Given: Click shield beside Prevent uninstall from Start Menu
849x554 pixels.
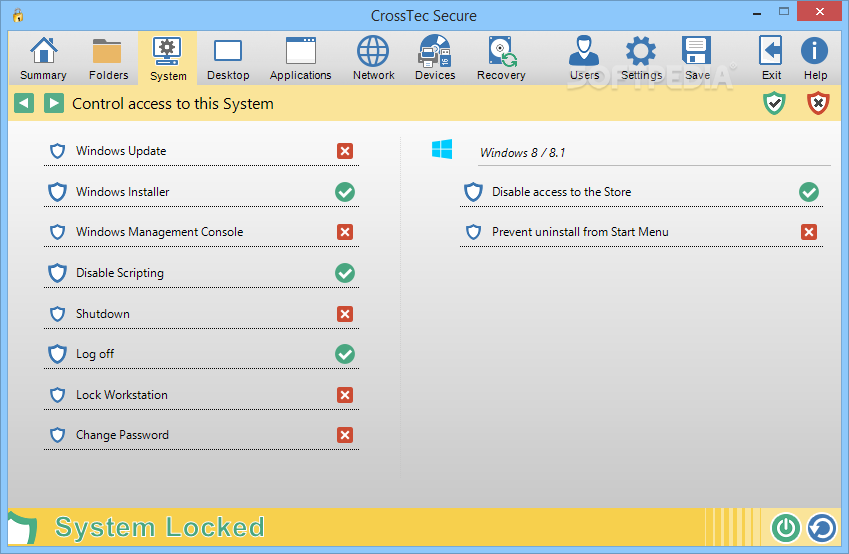Looking at the screenshot, I should (x=473, y=232).
